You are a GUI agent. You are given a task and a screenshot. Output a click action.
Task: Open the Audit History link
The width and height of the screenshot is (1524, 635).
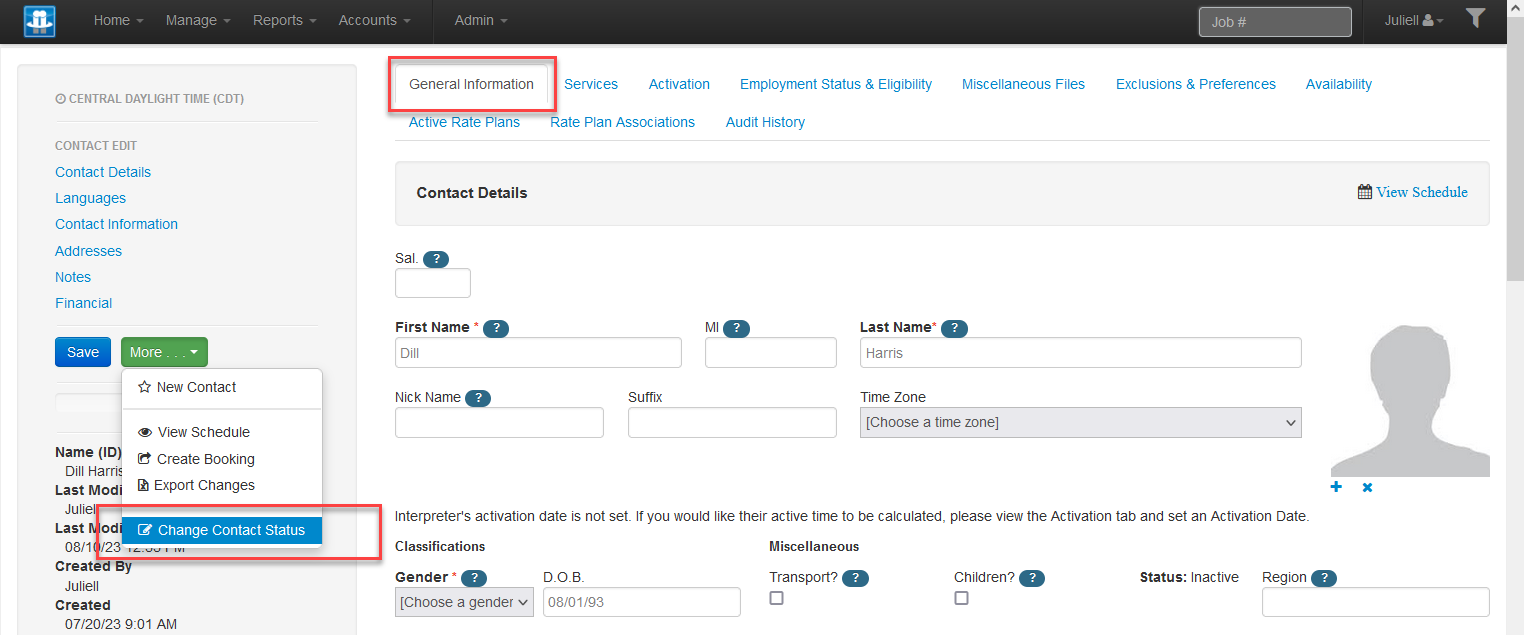[x=764, y=121]
